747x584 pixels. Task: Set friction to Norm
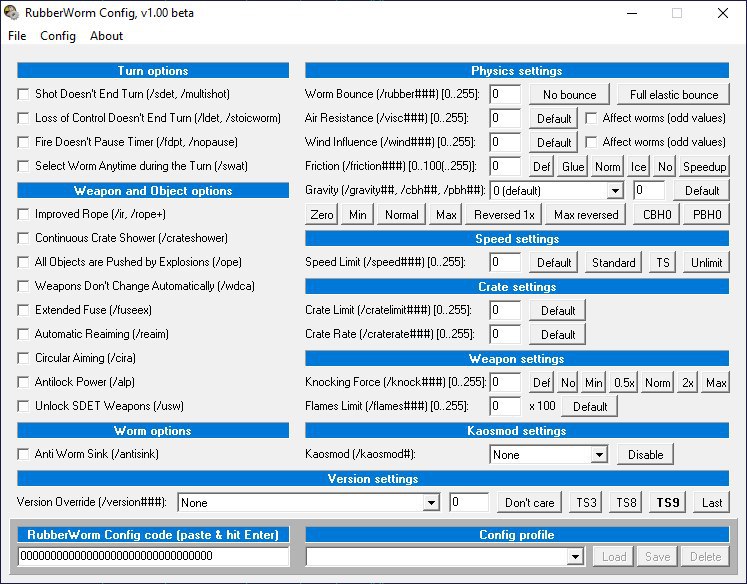[607, 166]
